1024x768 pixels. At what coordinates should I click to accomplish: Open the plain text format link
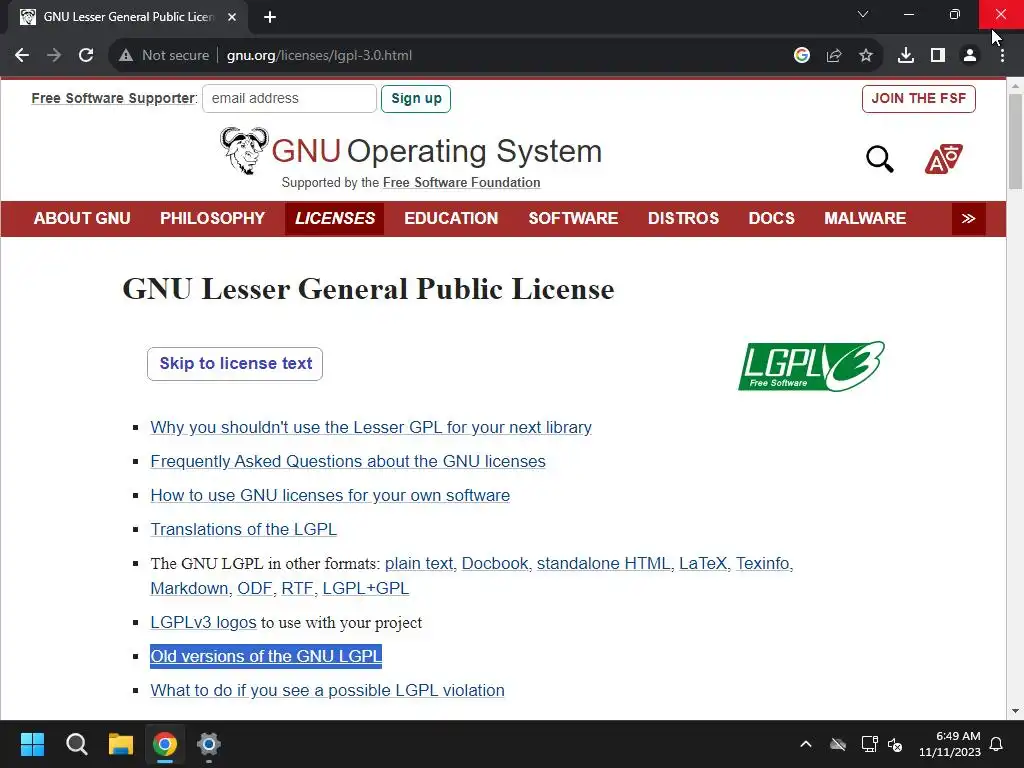pyautogui.click(x=419, y=563)
